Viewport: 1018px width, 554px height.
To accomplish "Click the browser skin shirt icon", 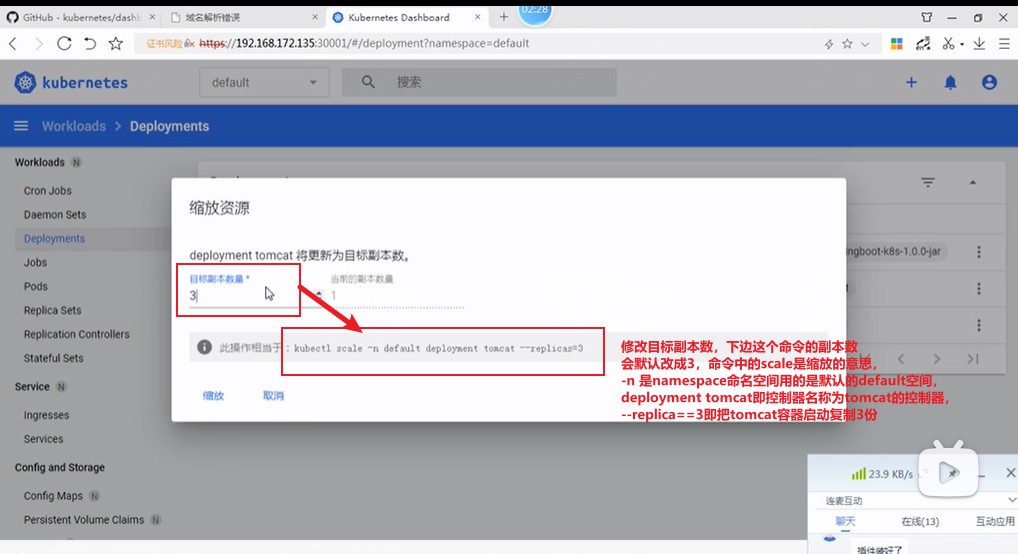I will pyautogui.click(x=926, y=18).
